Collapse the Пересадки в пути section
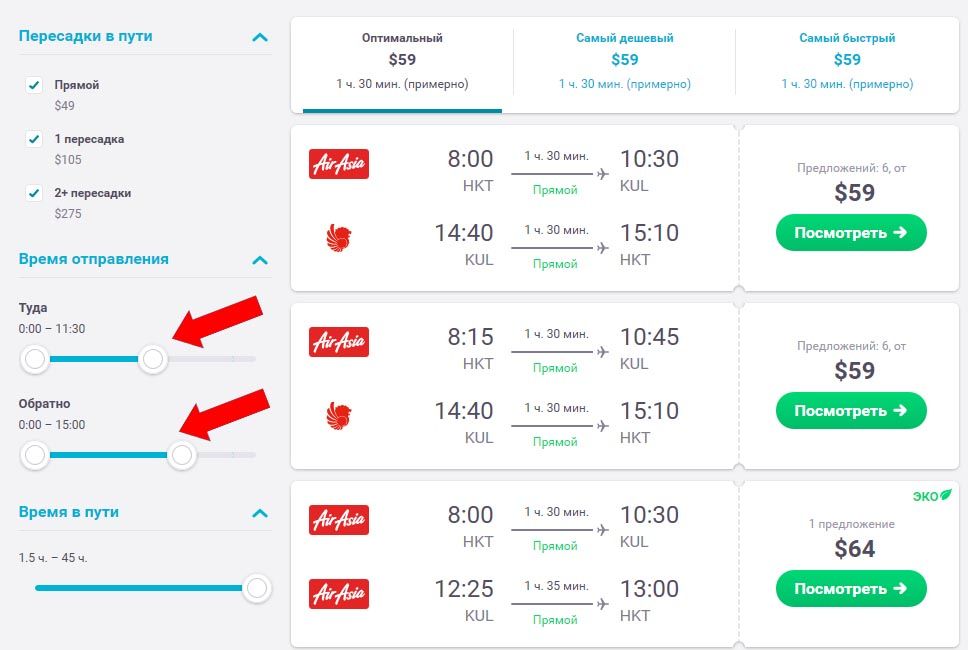 260,37
